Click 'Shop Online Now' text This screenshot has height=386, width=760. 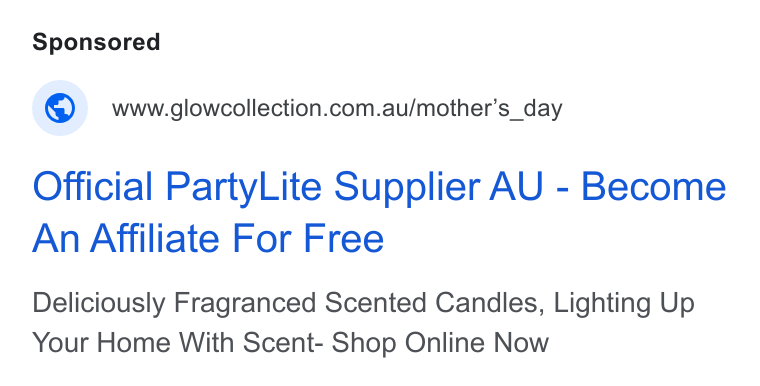point(440,342)
